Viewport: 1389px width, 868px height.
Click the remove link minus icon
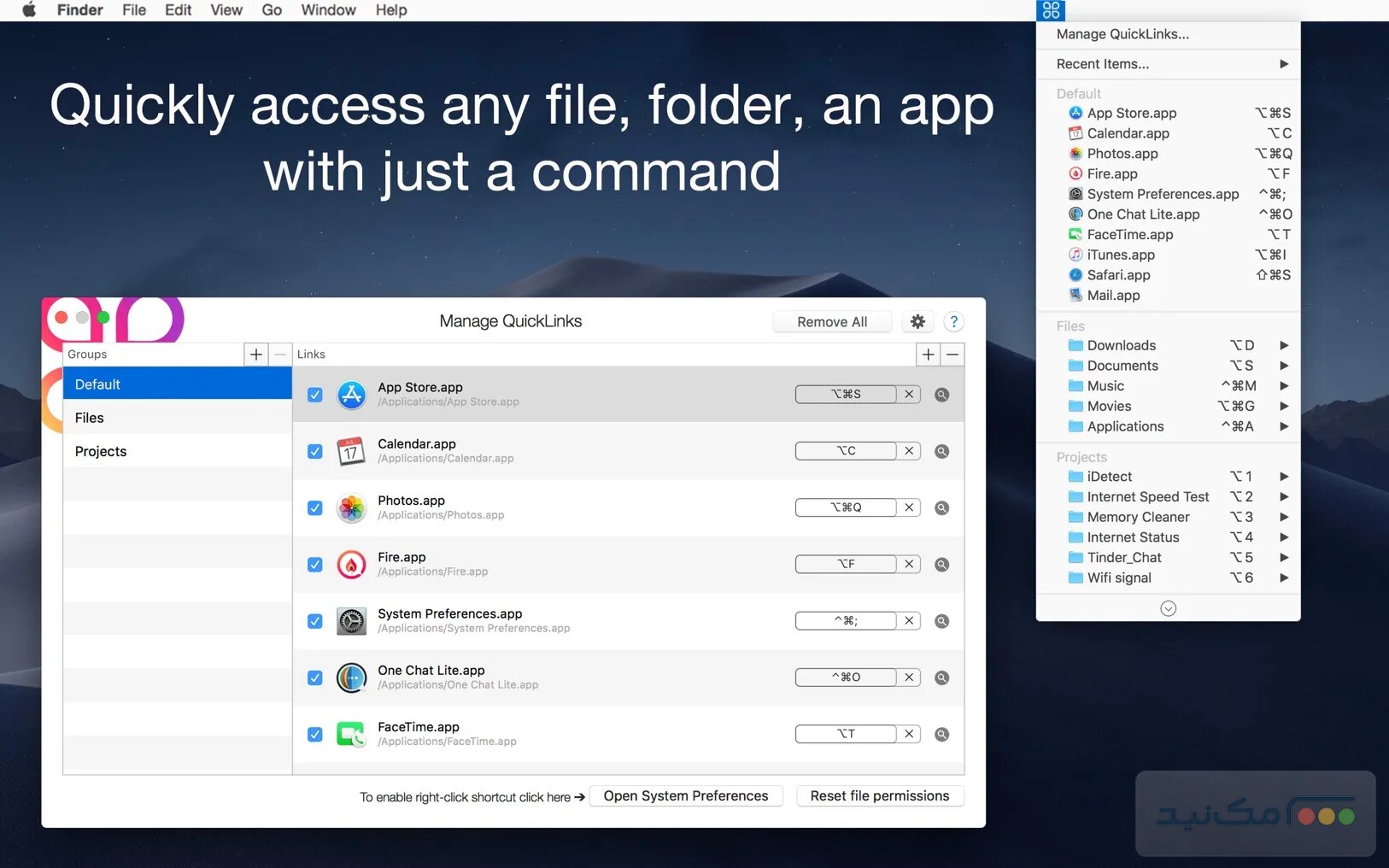(x=952, y=355)
